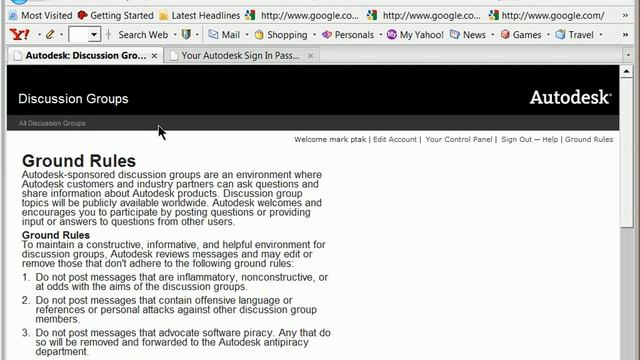
Task: Click the Personals heart icon
Action: [327, 35]
